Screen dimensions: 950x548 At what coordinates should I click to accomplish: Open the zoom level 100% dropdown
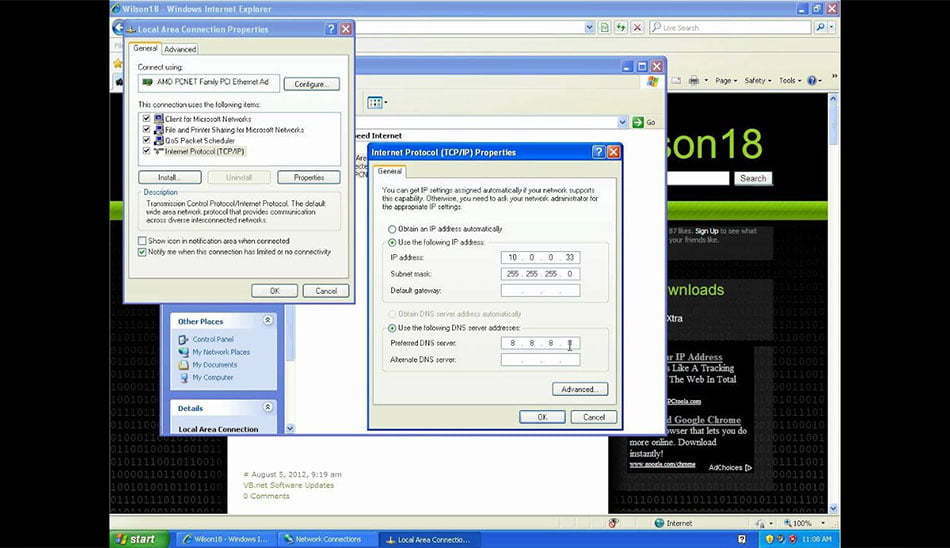823,523
